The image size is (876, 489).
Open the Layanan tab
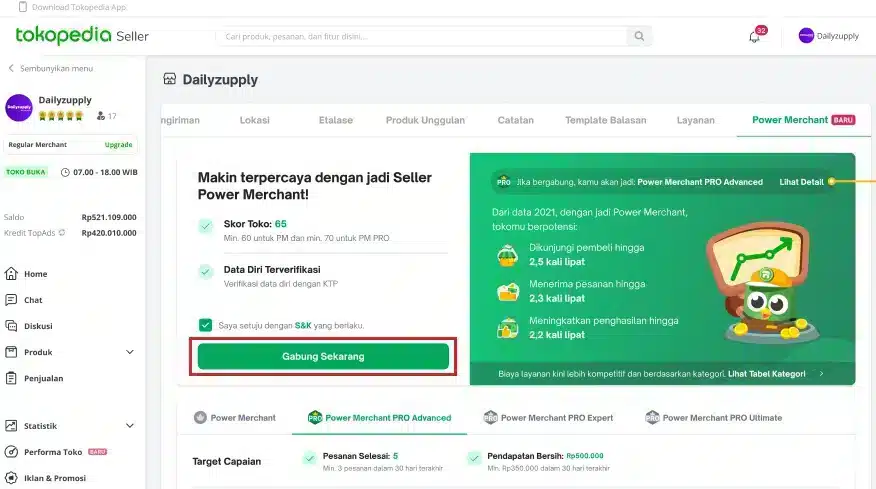(x=696, y=120)
